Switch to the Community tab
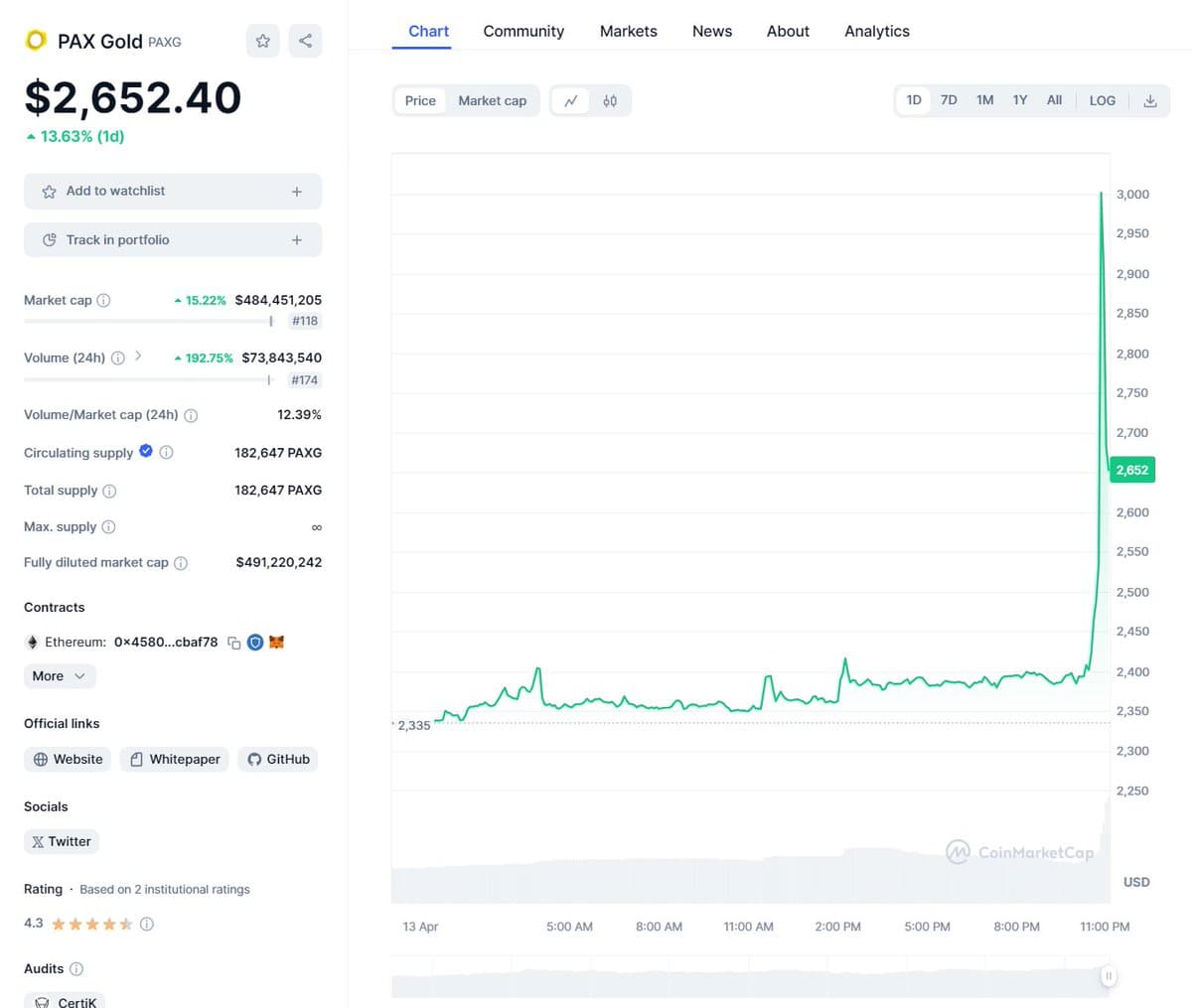This screenshot has height=1008, width=1192. tap(523, 31)
